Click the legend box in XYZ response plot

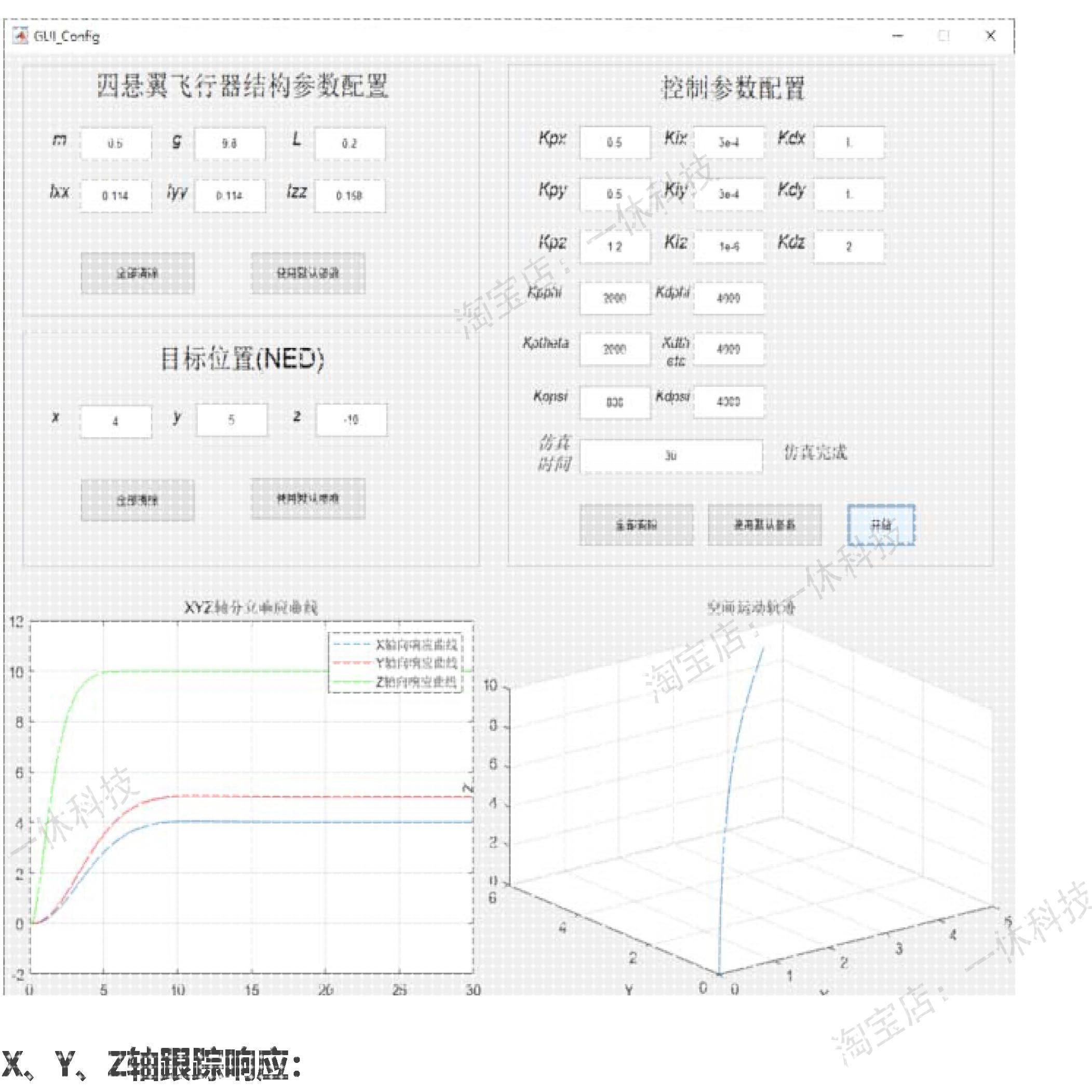(x=396, y=663)
